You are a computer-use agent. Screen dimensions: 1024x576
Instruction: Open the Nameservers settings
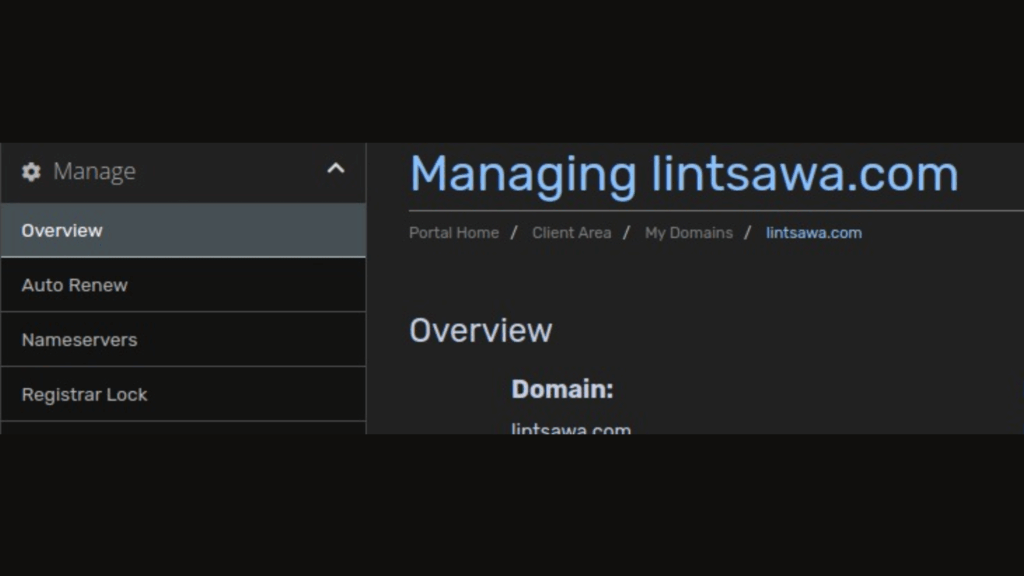[184, 340]
